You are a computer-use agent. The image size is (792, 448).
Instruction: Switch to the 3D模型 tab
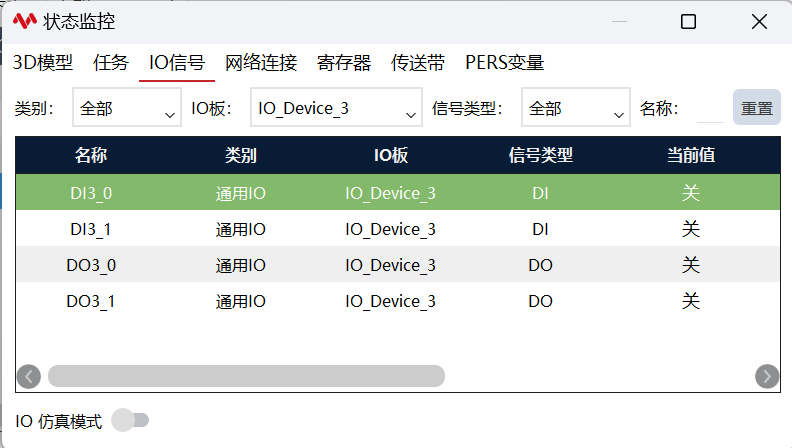coord(43,63)
